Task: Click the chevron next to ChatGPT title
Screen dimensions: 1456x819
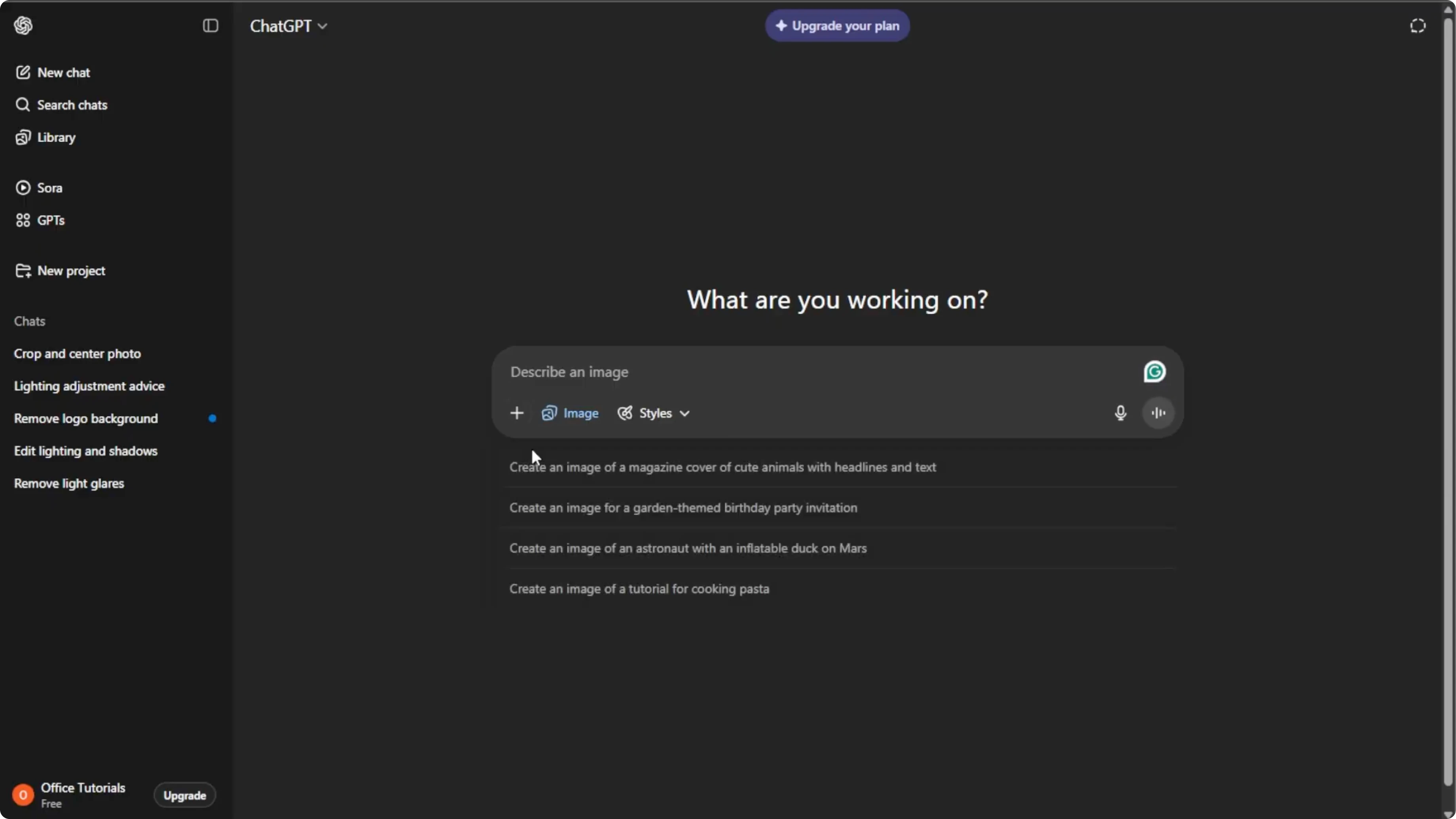Action: pyautogui.click(x=322, y=26)
